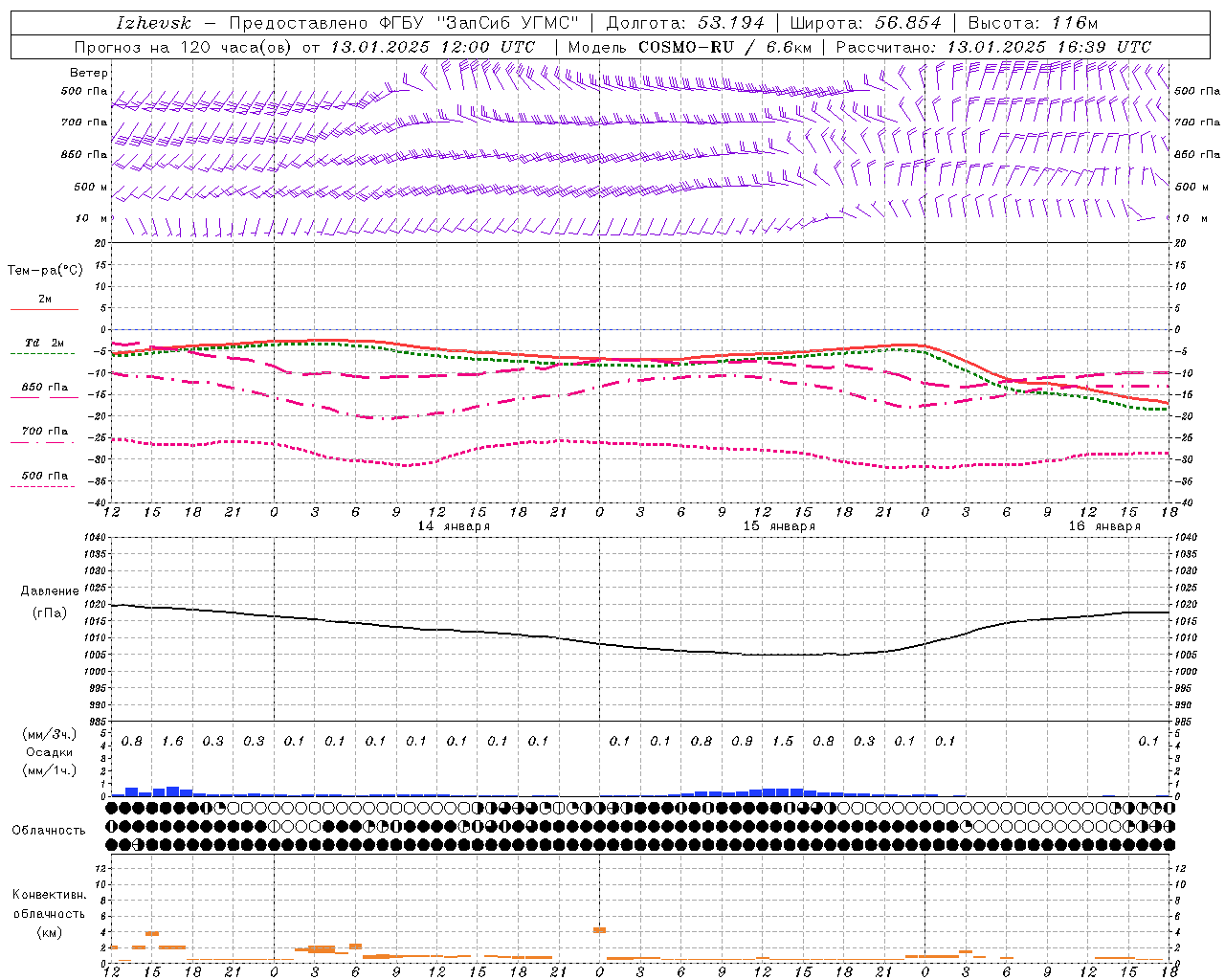Screen dimensions: 1225x980
Task: Click the forecast start 13.01.2025 12:00 UTC
Action: tap(433, 47)
